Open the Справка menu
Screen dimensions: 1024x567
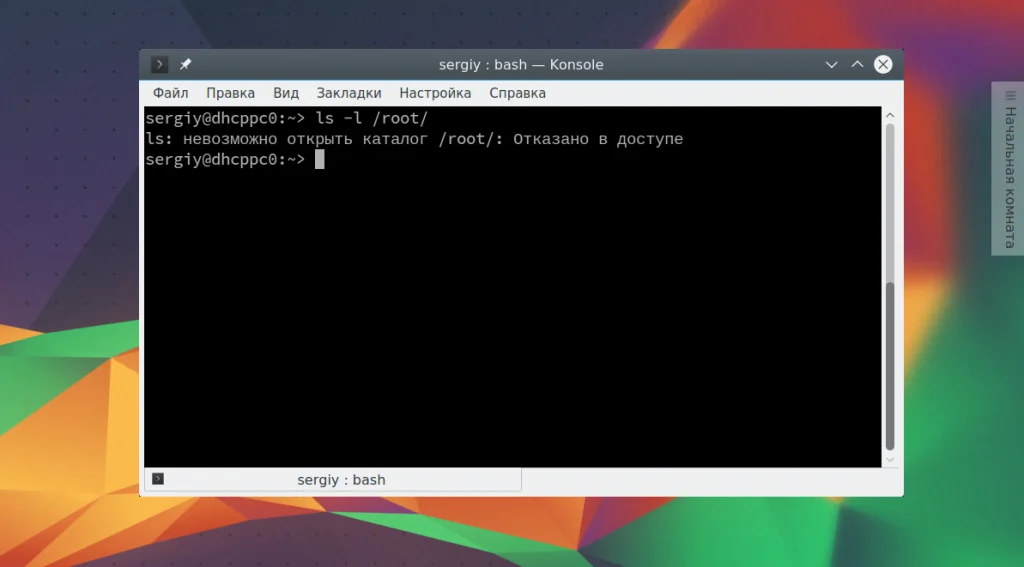click(517, 93)
